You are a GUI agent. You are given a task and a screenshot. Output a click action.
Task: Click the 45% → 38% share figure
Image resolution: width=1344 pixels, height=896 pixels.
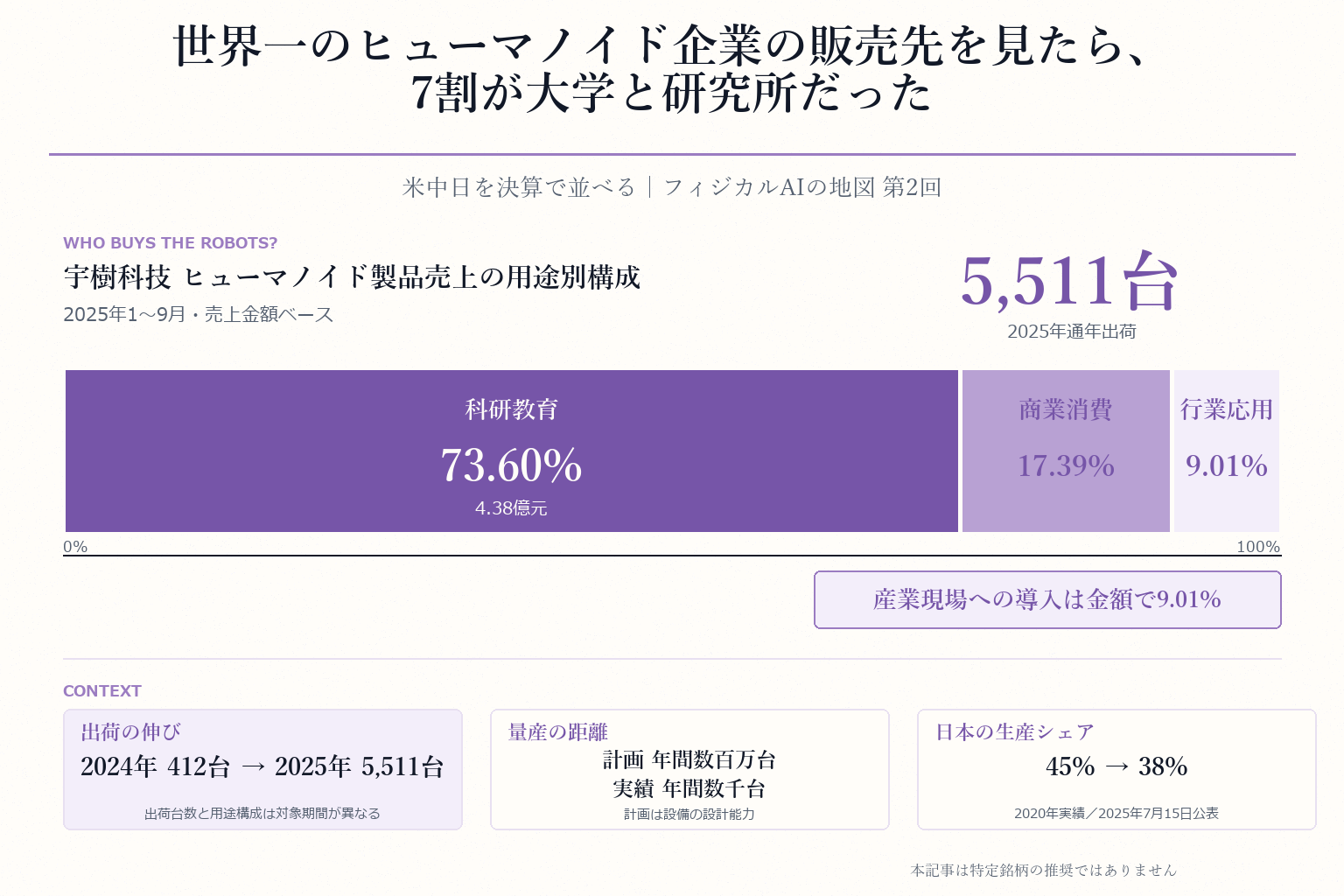(x=1116, y=766)
